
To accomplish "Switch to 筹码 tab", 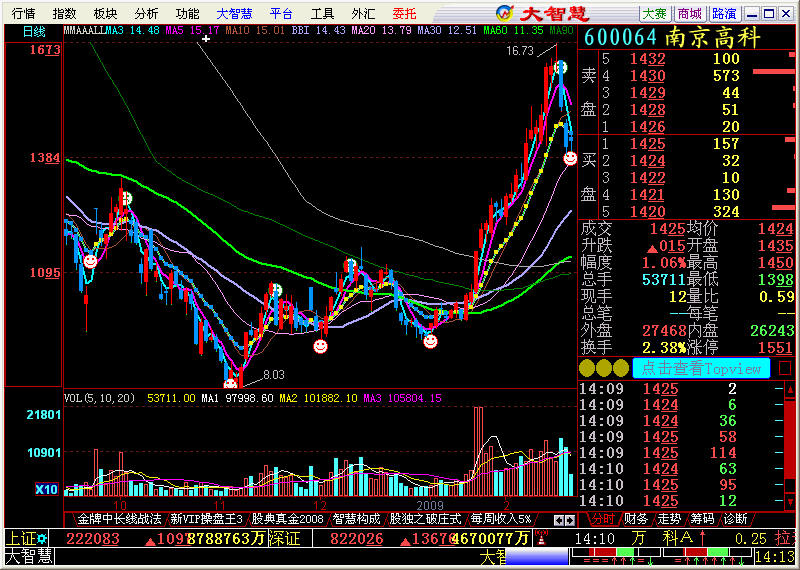I will (702, 519).
